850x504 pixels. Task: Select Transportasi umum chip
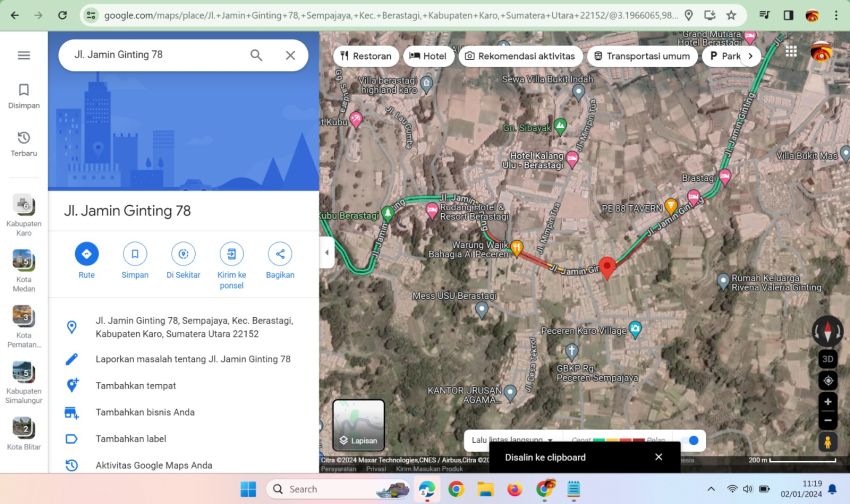click(x=642, y=56)
